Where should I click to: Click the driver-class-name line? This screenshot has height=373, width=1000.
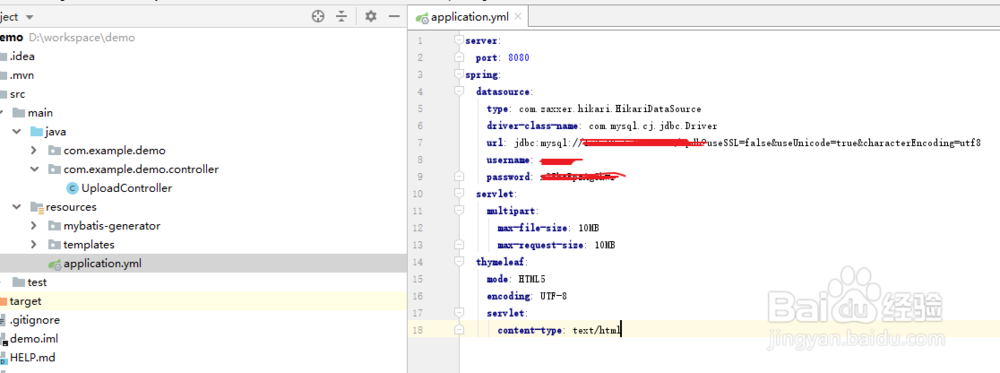click(x=602, y=126)
